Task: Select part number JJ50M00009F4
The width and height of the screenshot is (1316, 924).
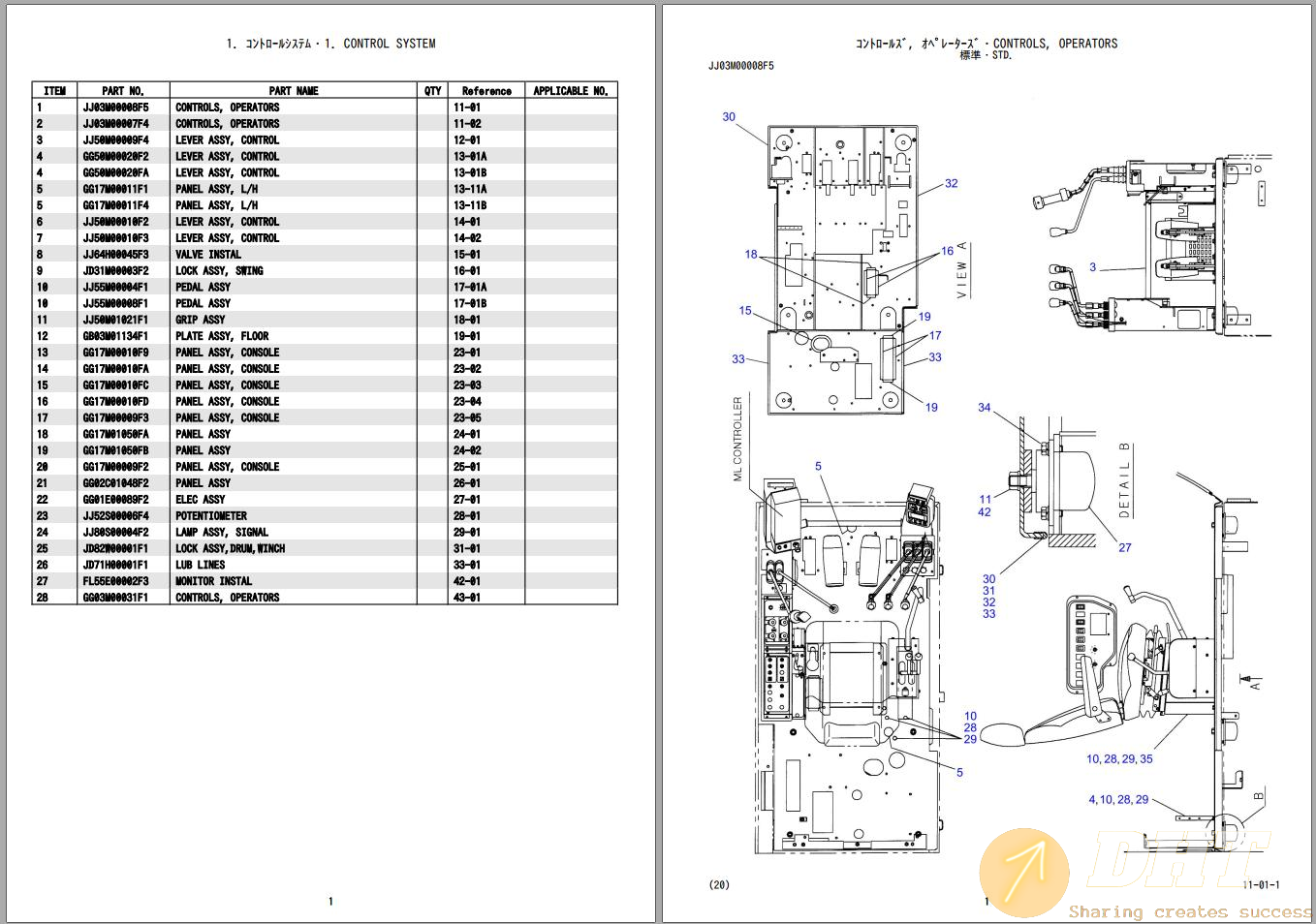Action: [115, 140]
